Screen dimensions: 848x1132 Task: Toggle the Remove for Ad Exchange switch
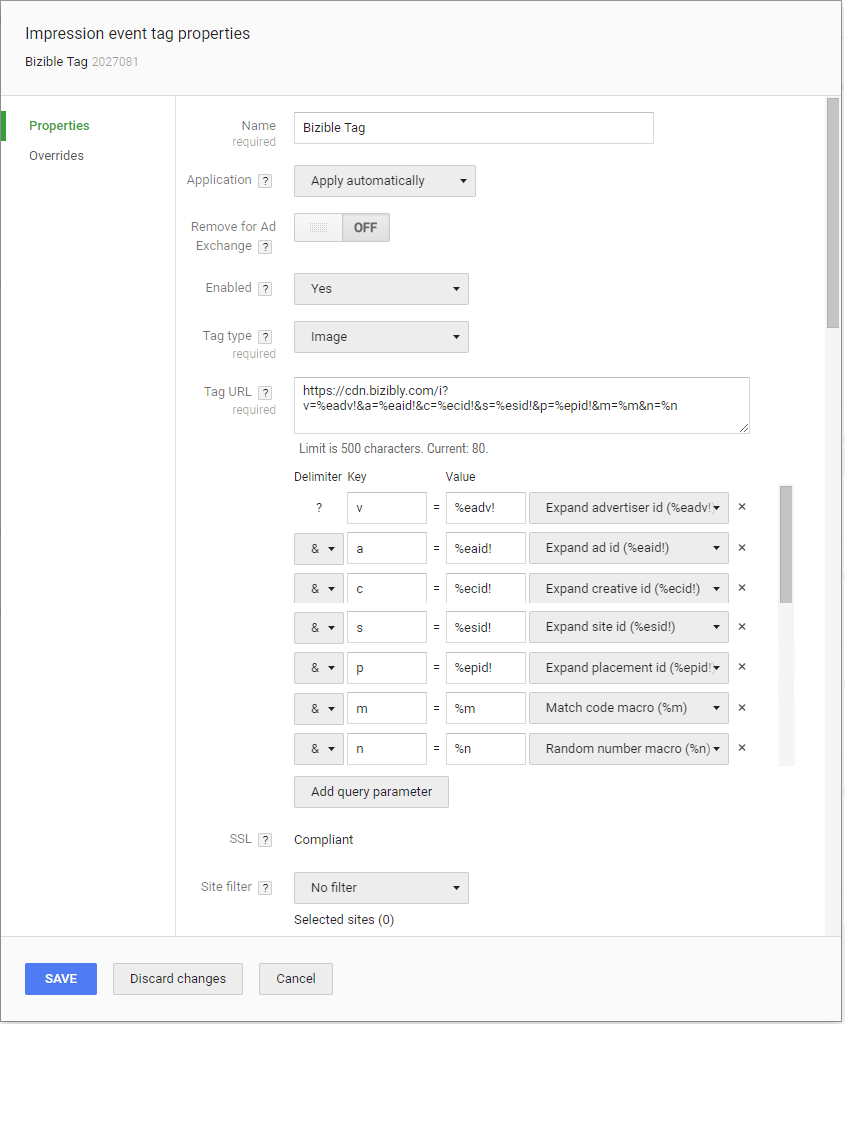coord(341,228)
